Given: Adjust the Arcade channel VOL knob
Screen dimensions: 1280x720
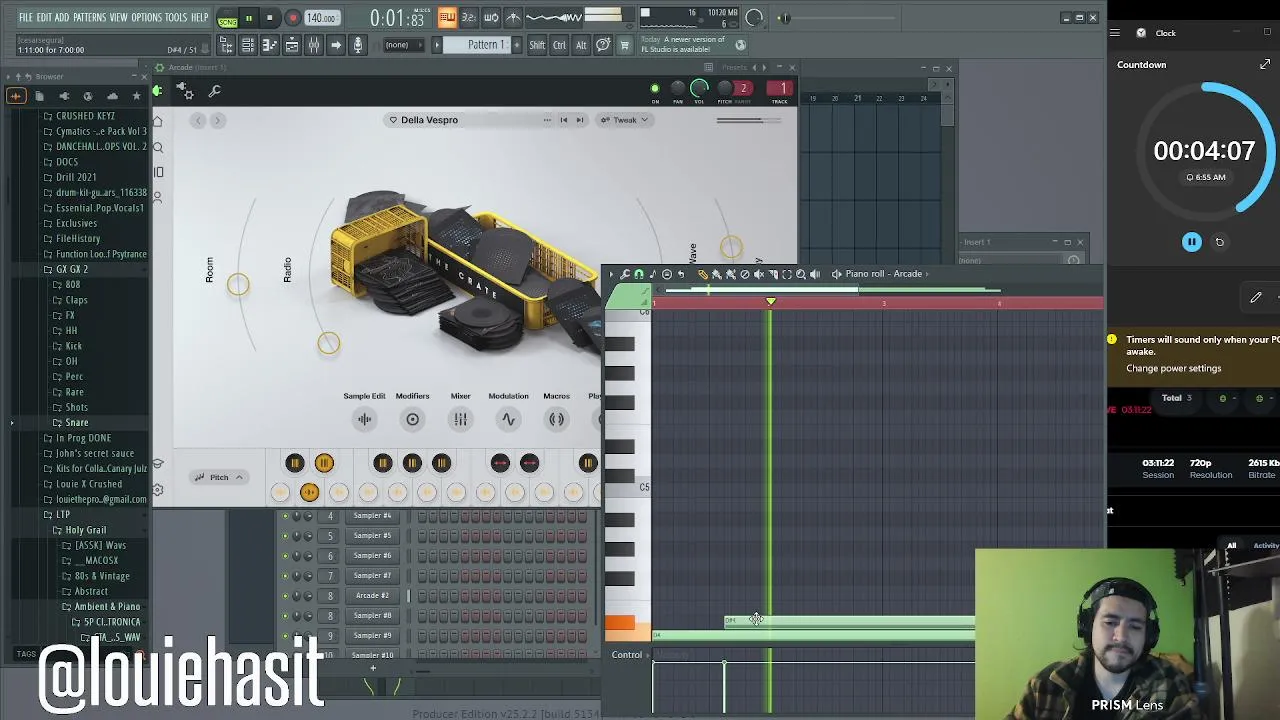Looking at the screenshot, I should click(x=699, y=89).
